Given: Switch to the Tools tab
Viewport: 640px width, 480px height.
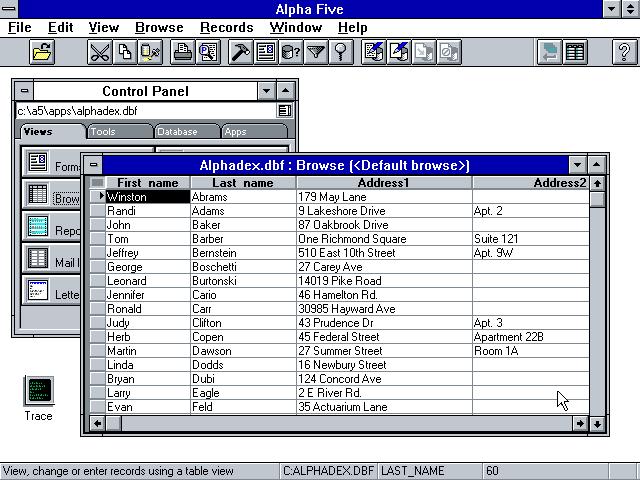Looking at the screenshot, I should point(119,131).
